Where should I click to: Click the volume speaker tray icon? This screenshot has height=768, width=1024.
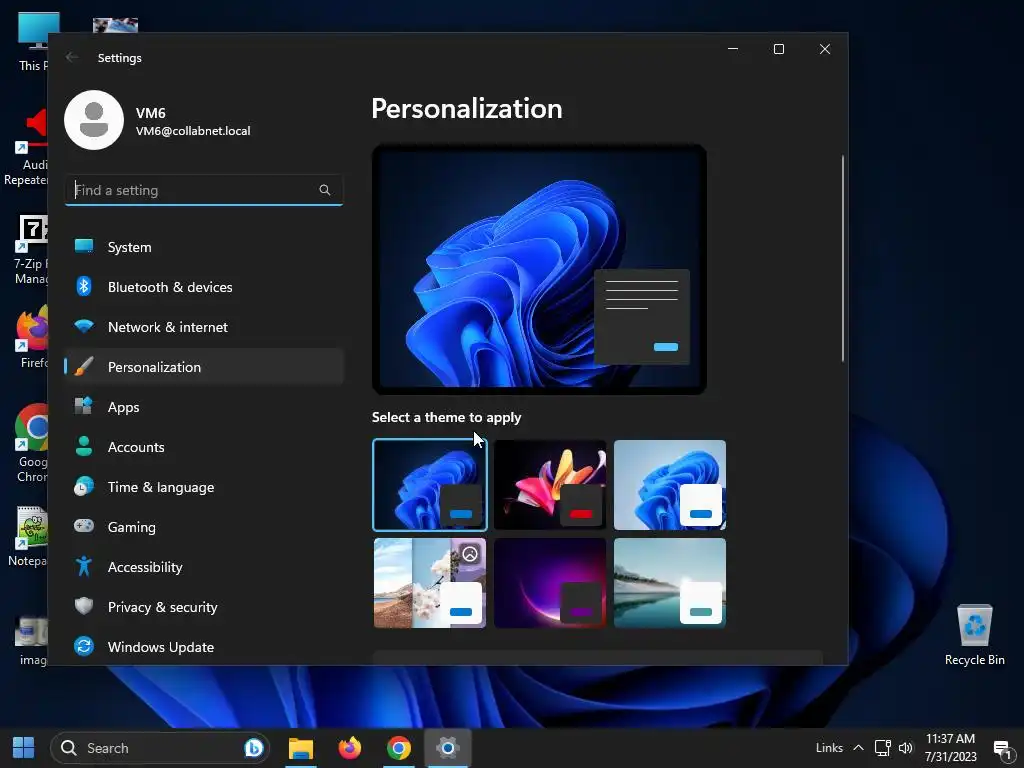tap(905, 748)
